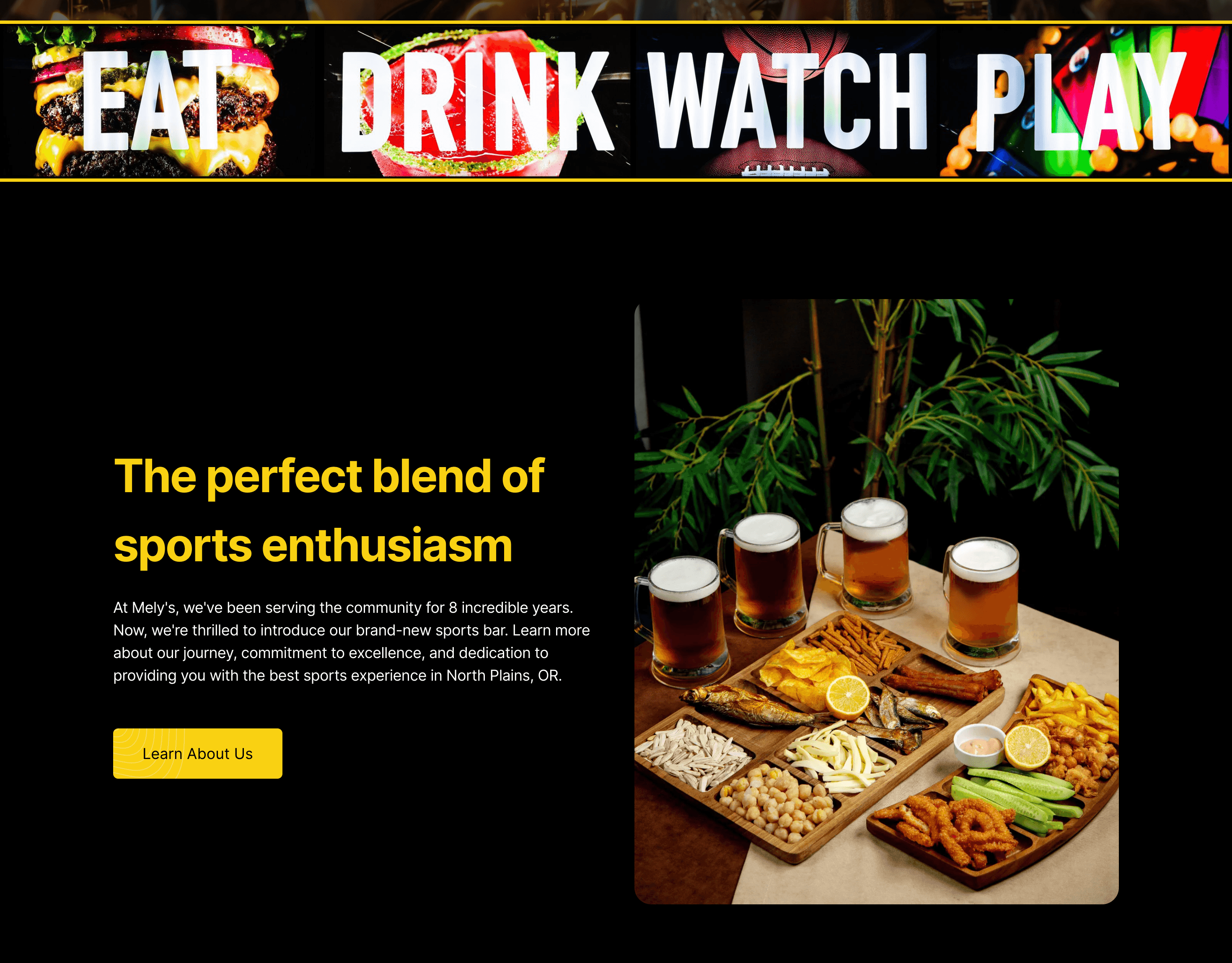Viewport: 1232px width, 963px height.
Task: Select the EAT burger banner panel
Action: tap(161, 101)
